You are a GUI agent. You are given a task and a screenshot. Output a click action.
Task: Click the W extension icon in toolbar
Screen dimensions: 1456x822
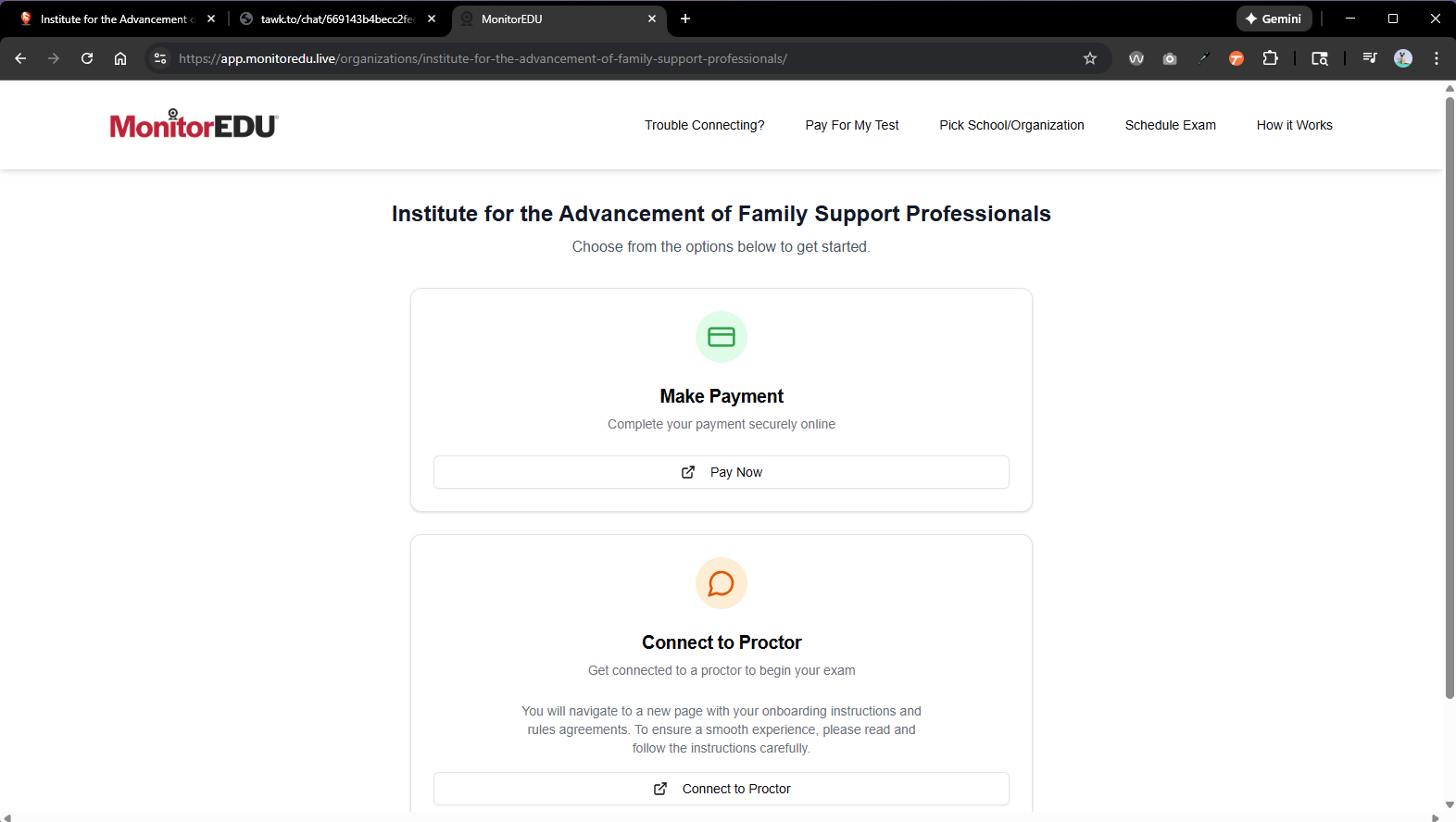[x=1136, y=58]
